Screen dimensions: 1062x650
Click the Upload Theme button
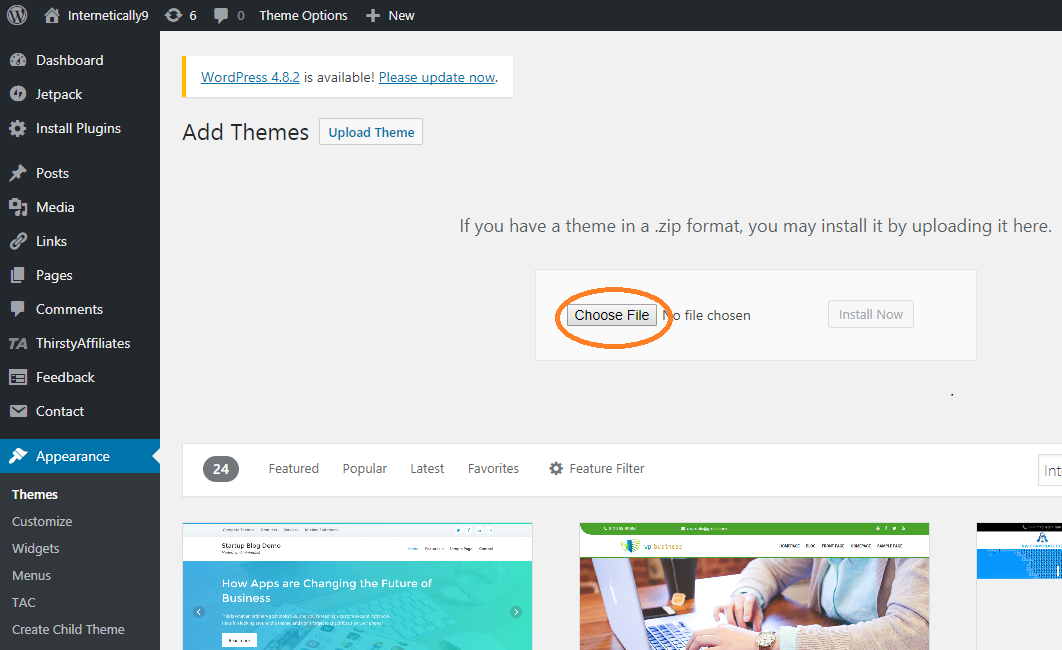pyautogui.click(x=371, y=132)
